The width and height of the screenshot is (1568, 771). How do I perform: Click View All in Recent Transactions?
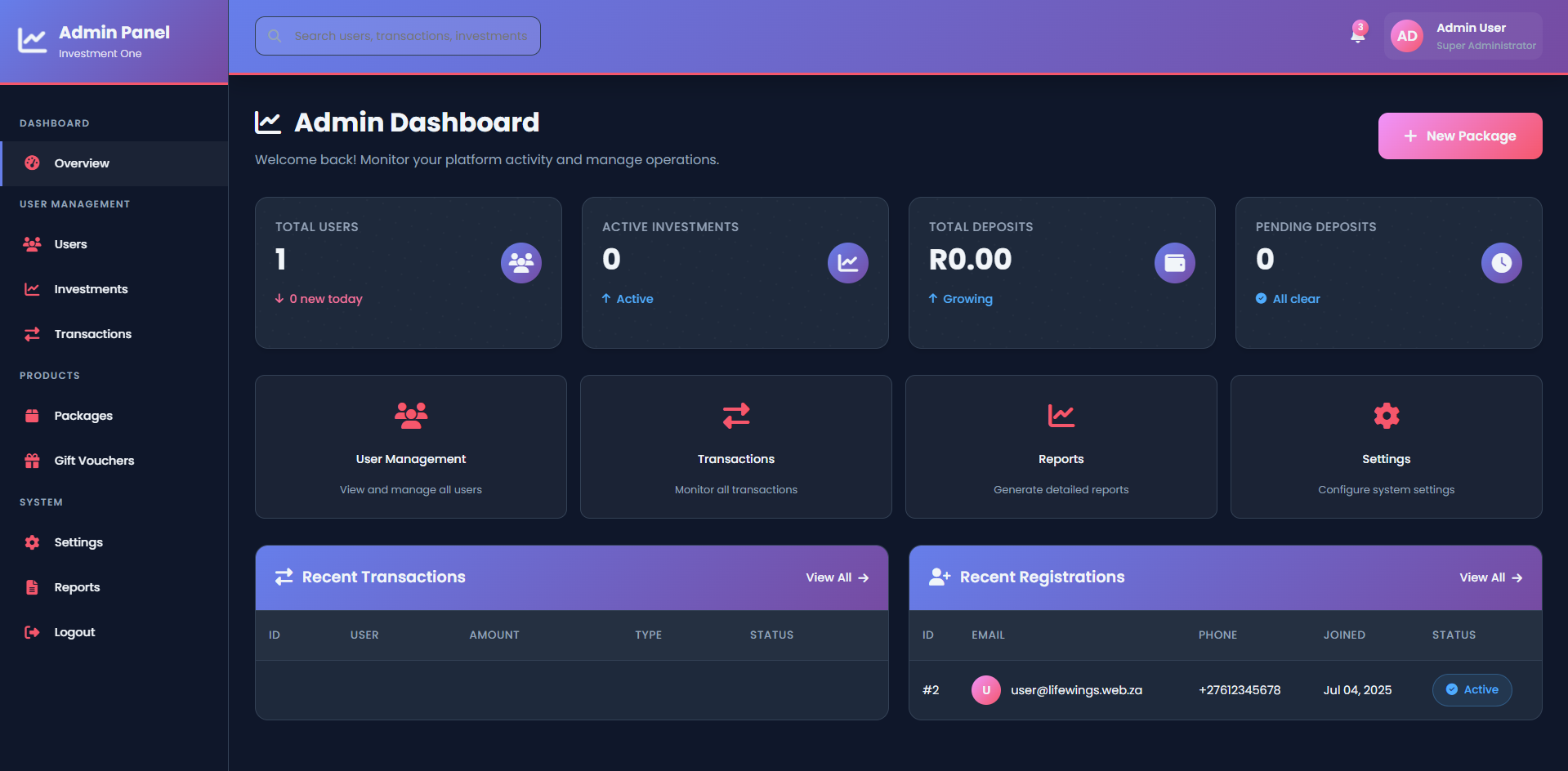pos(837,577)
